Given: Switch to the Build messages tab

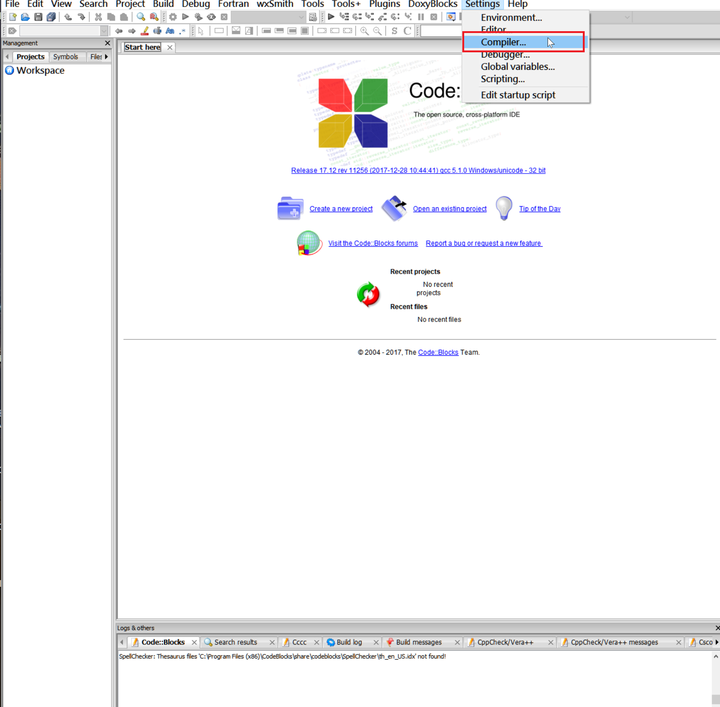Looking at the screenshot, I should pos(418,642).
